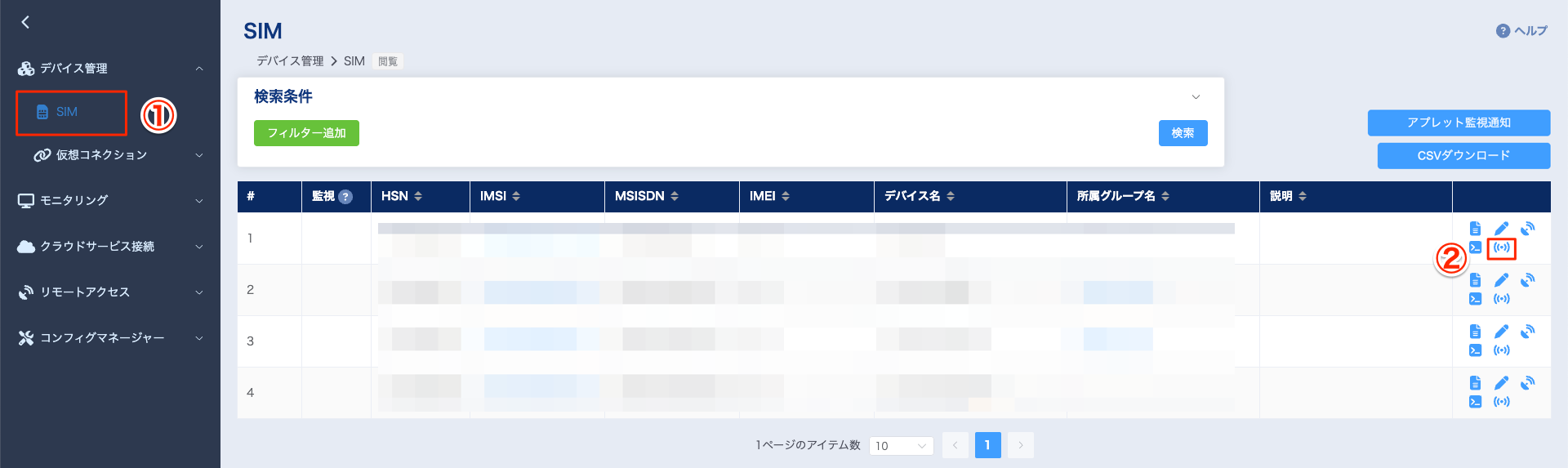Image resolution: width=1568 pixels, height=468 pixels.
Task: Click the satellite dish icon in row 1
Action: [1527, 229]
